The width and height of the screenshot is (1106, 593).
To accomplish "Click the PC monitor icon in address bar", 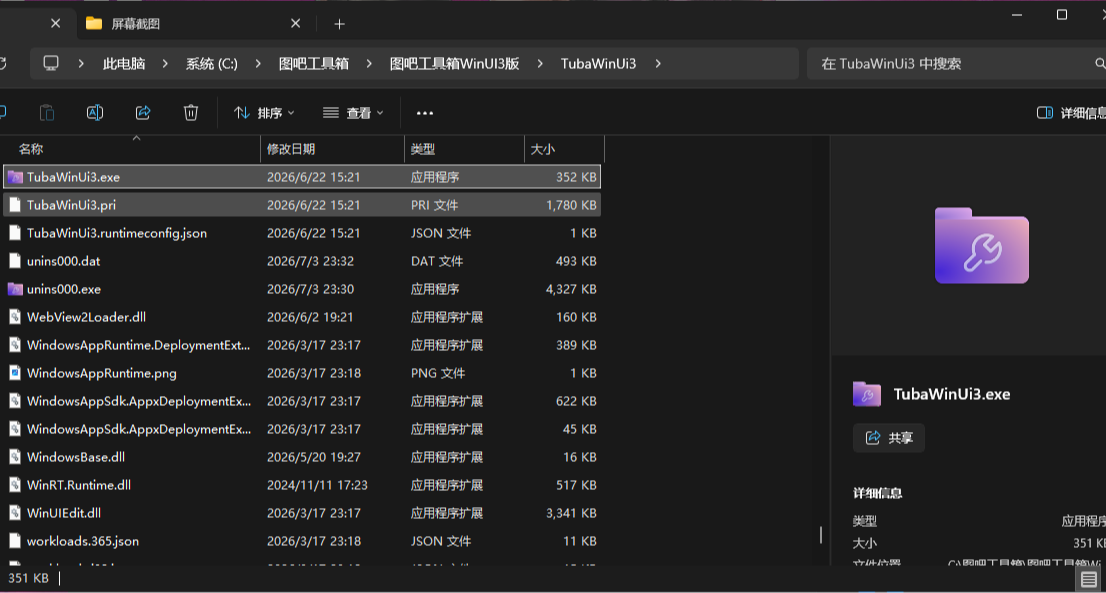I will click(51, 63).
